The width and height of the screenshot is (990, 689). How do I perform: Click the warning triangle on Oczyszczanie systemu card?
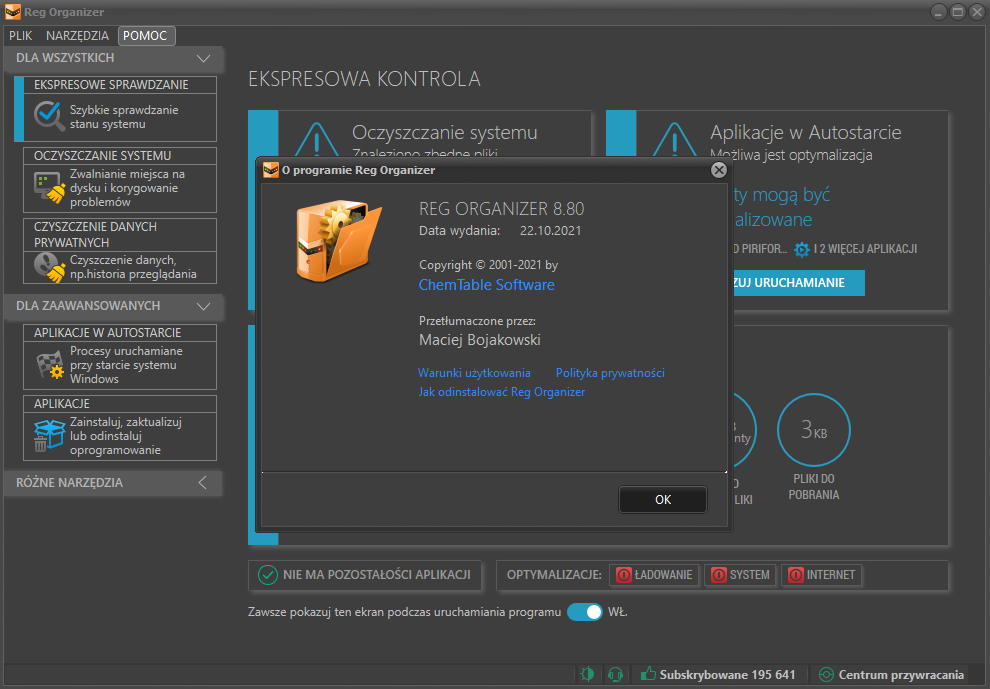317,140
